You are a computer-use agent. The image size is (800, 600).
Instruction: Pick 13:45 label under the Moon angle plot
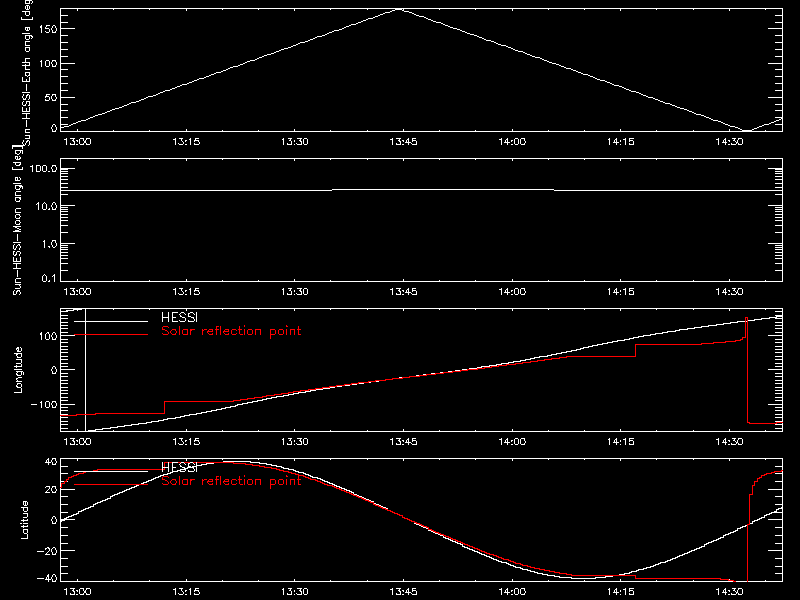pos(404,292)
